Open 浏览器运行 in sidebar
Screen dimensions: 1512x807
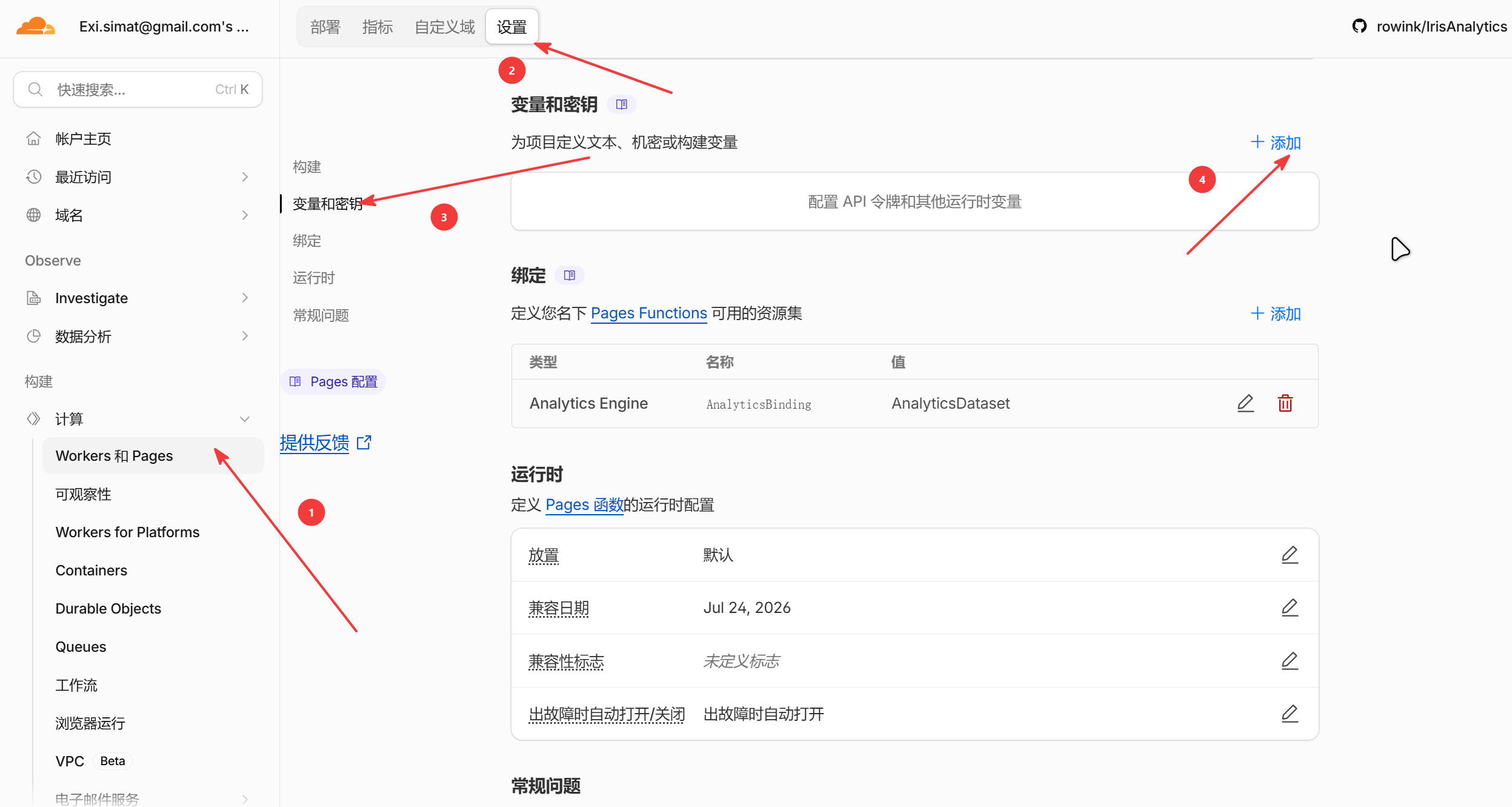click(x=90, y=723)
